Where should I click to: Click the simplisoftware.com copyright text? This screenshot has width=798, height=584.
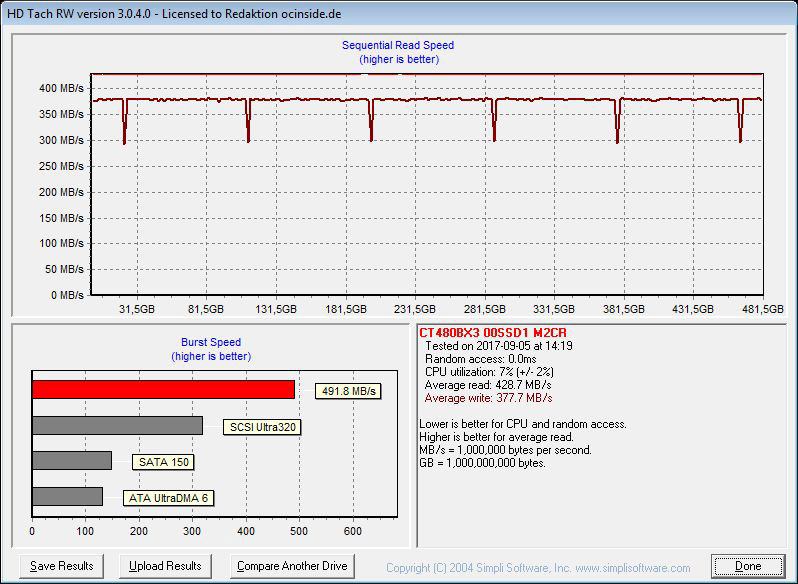point(538,568)
